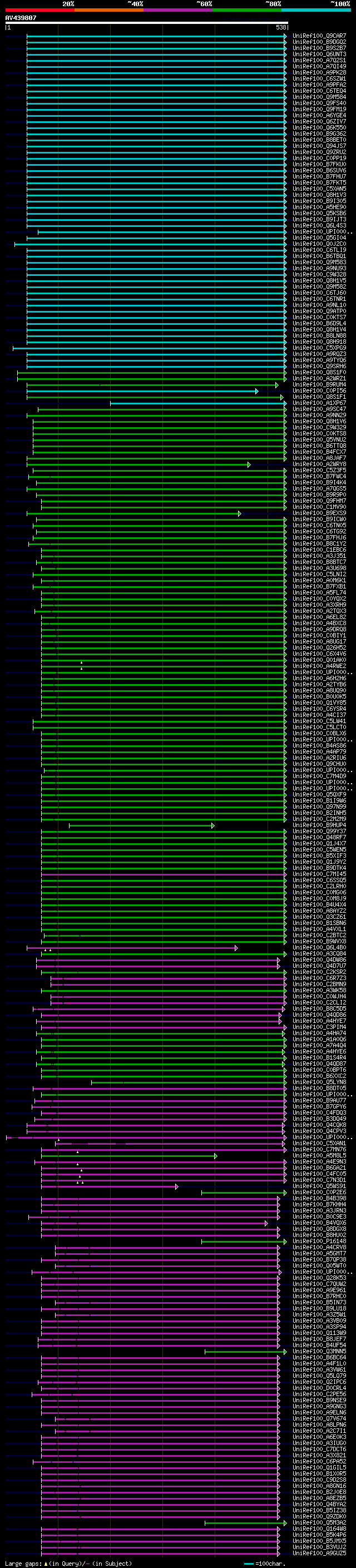This screenshot has width=356, height=1568.
Task: Select the UniRef100_B1SBN6 label
Action: click(x=319, y=923)
